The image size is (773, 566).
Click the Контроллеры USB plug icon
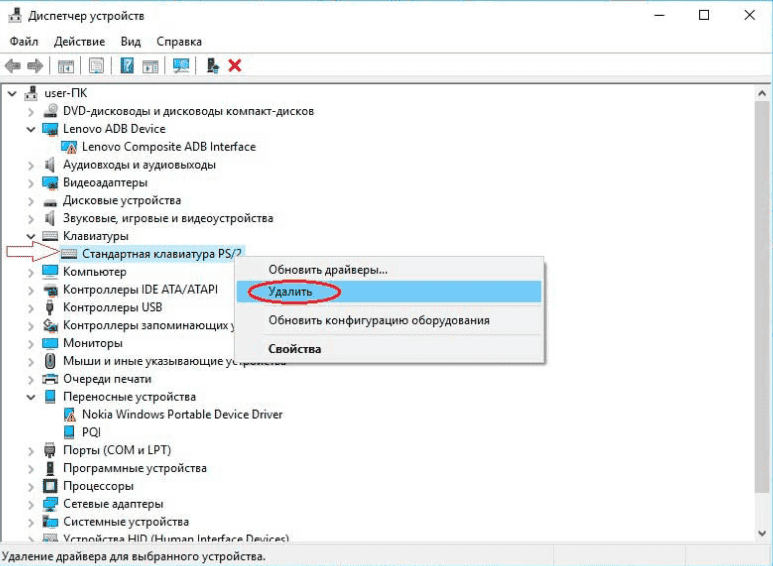coord(50,307)
